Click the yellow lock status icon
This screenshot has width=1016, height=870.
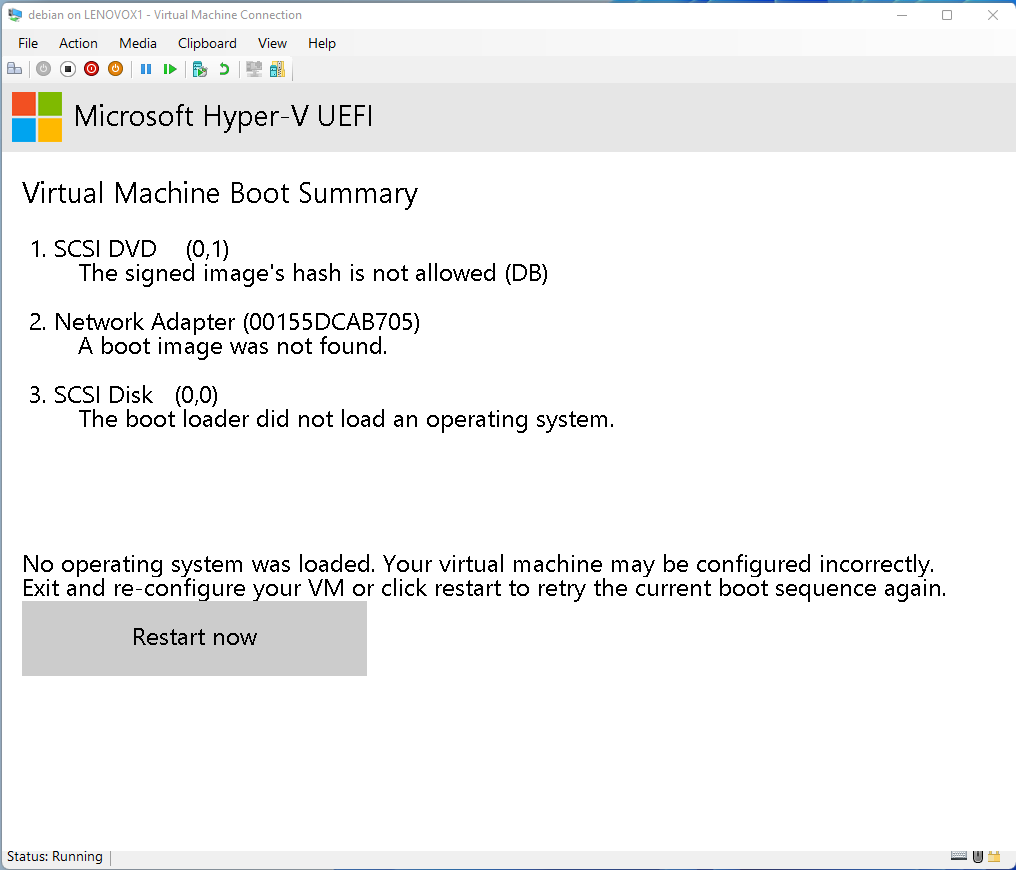[x=994, y=857]
